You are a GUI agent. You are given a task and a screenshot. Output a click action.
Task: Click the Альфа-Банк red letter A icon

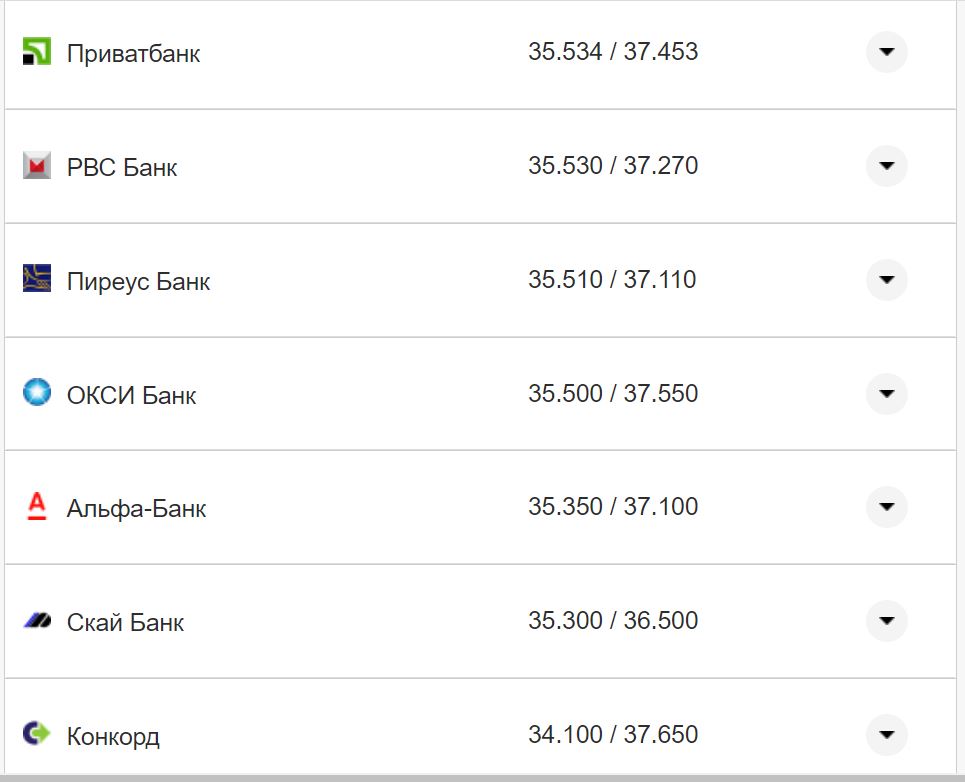[36, 507]
